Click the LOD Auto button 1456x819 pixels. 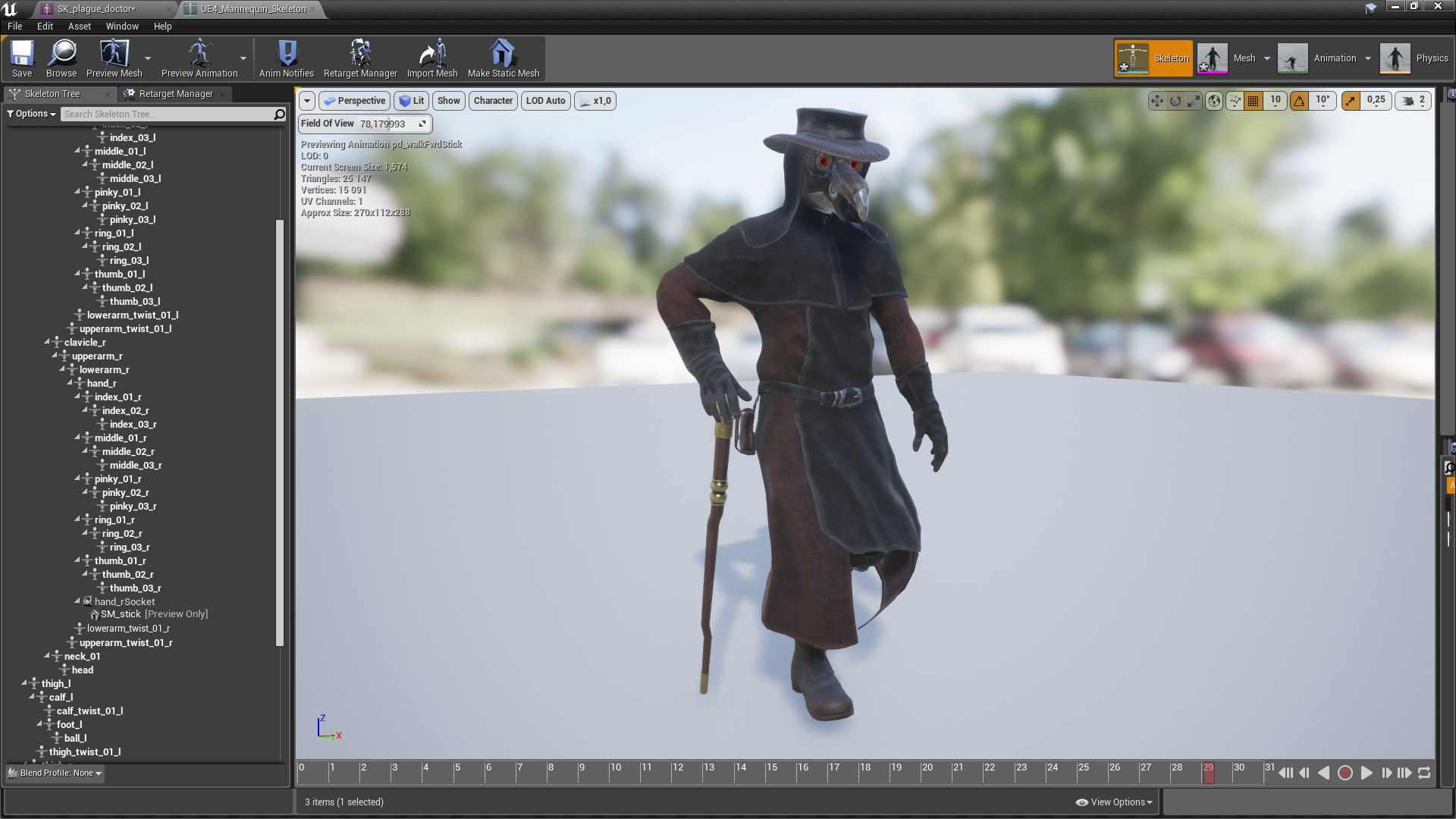[545, 101]
